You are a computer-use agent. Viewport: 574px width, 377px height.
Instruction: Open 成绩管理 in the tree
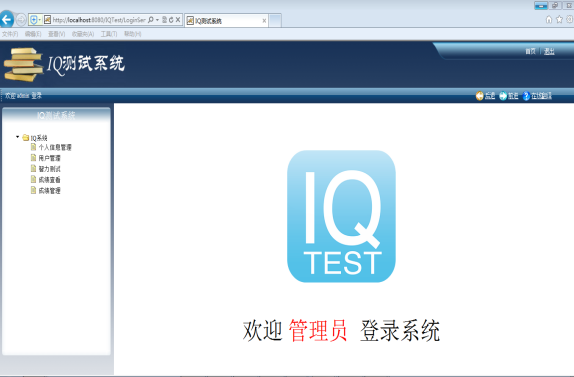50,191
